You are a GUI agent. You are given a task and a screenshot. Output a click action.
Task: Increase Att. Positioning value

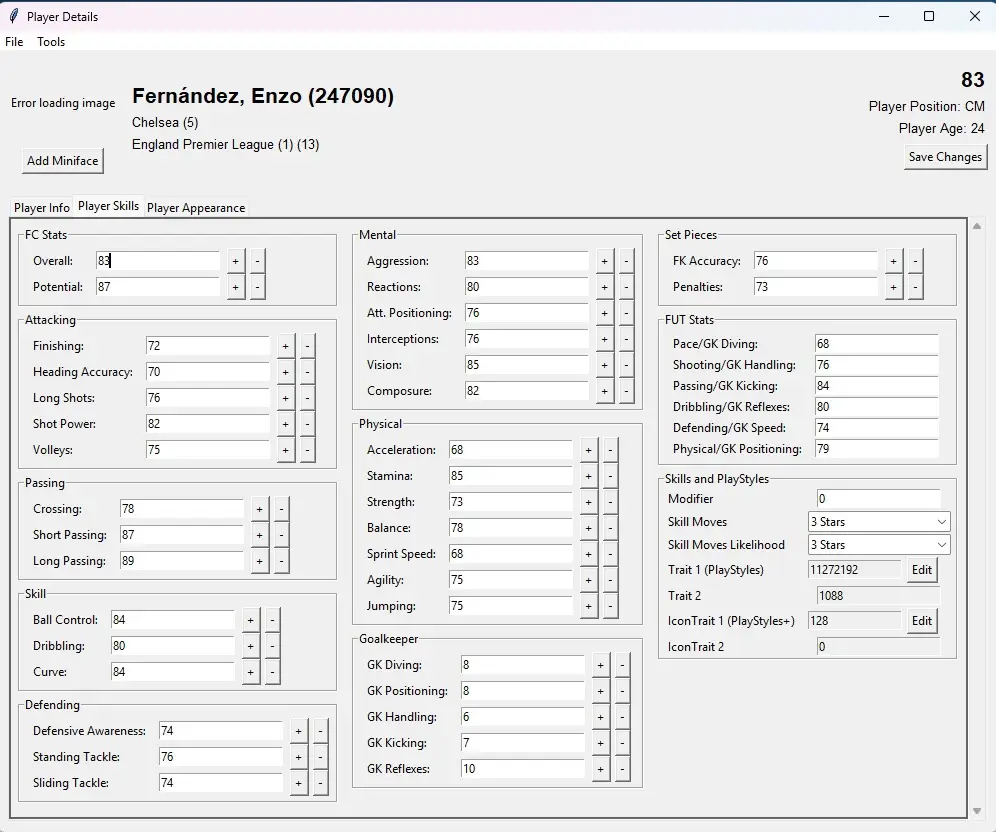click(604, 313)
